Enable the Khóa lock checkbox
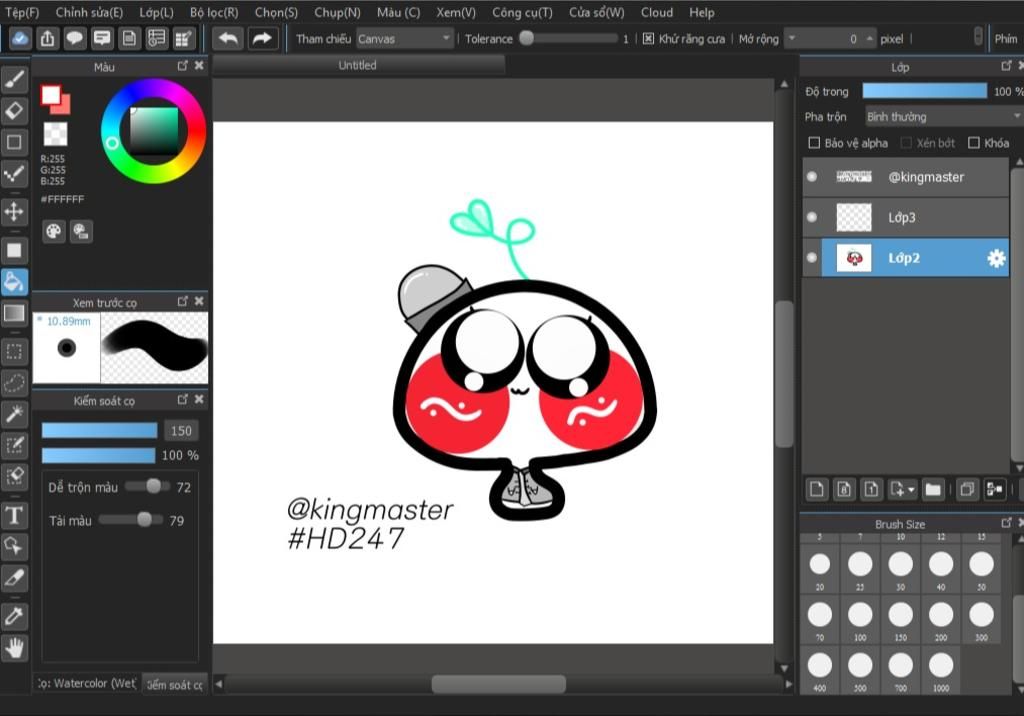The width and height of the screenshot is (1024, 716). pyautogui.click(x=974, y=143)
